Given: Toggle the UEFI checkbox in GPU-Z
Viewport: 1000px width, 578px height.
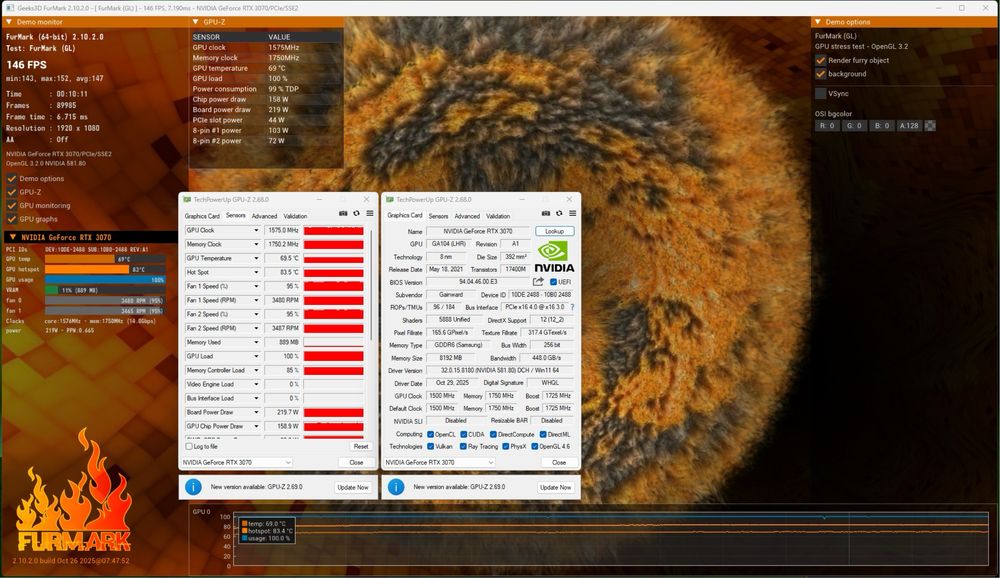Looking at the screenshot, I should click(553, 282).
